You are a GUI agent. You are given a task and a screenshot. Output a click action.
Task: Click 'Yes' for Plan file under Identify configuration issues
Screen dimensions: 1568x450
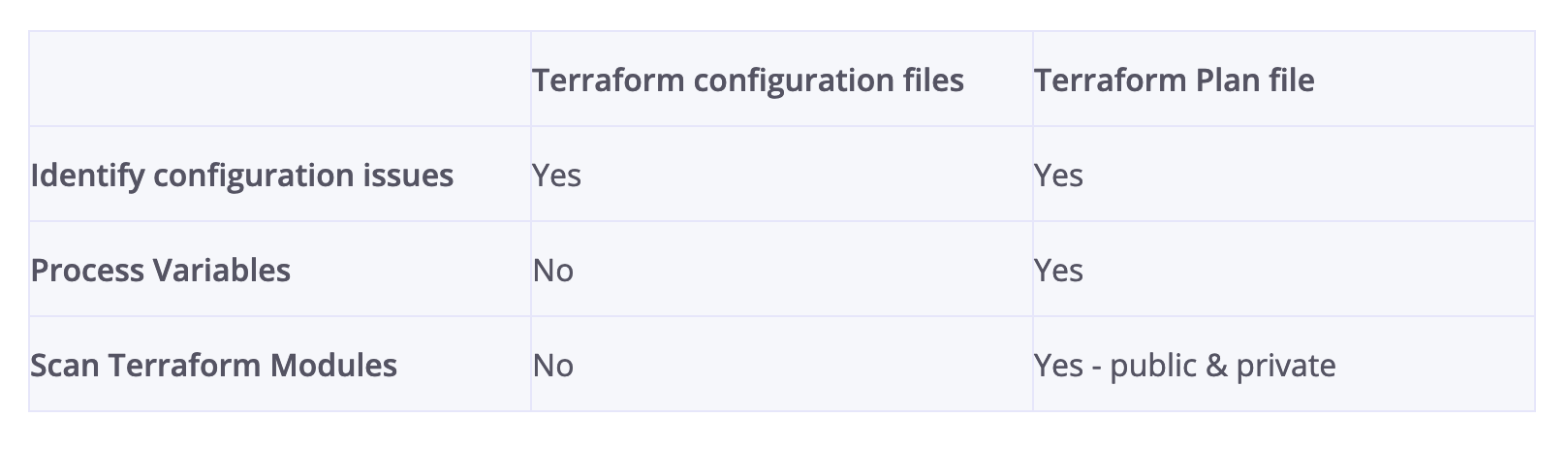[x=1058, y=176]
